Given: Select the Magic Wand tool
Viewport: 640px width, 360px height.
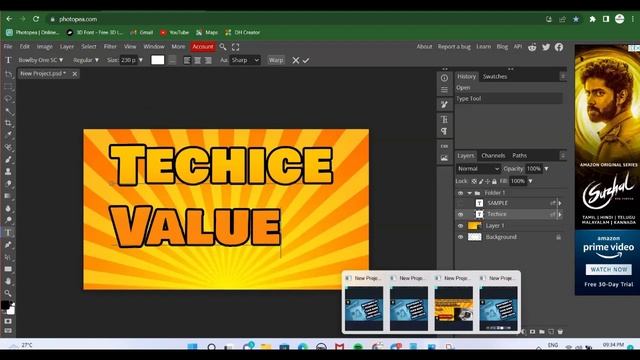Looking at the screenshot, I should 8,111.
